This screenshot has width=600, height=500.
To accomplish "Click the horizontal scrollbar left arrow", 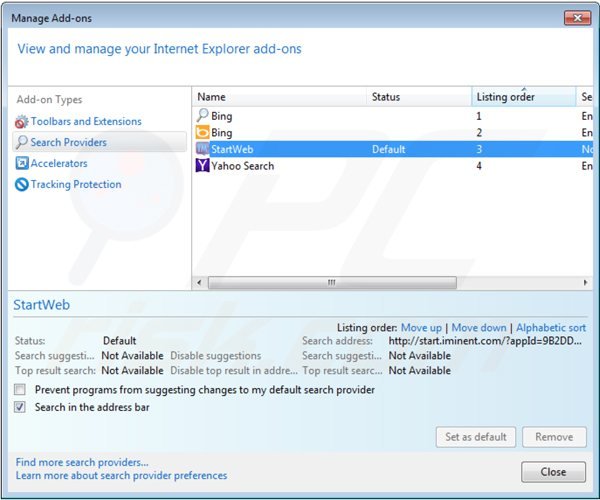I will tap(199, 283).
